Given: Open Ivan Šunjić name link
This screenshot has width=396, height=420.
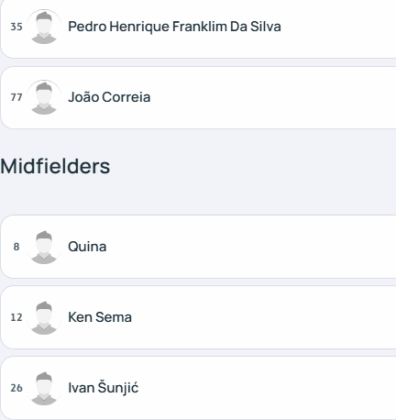Looking at the screenshot, I should (x=103, y=388).
